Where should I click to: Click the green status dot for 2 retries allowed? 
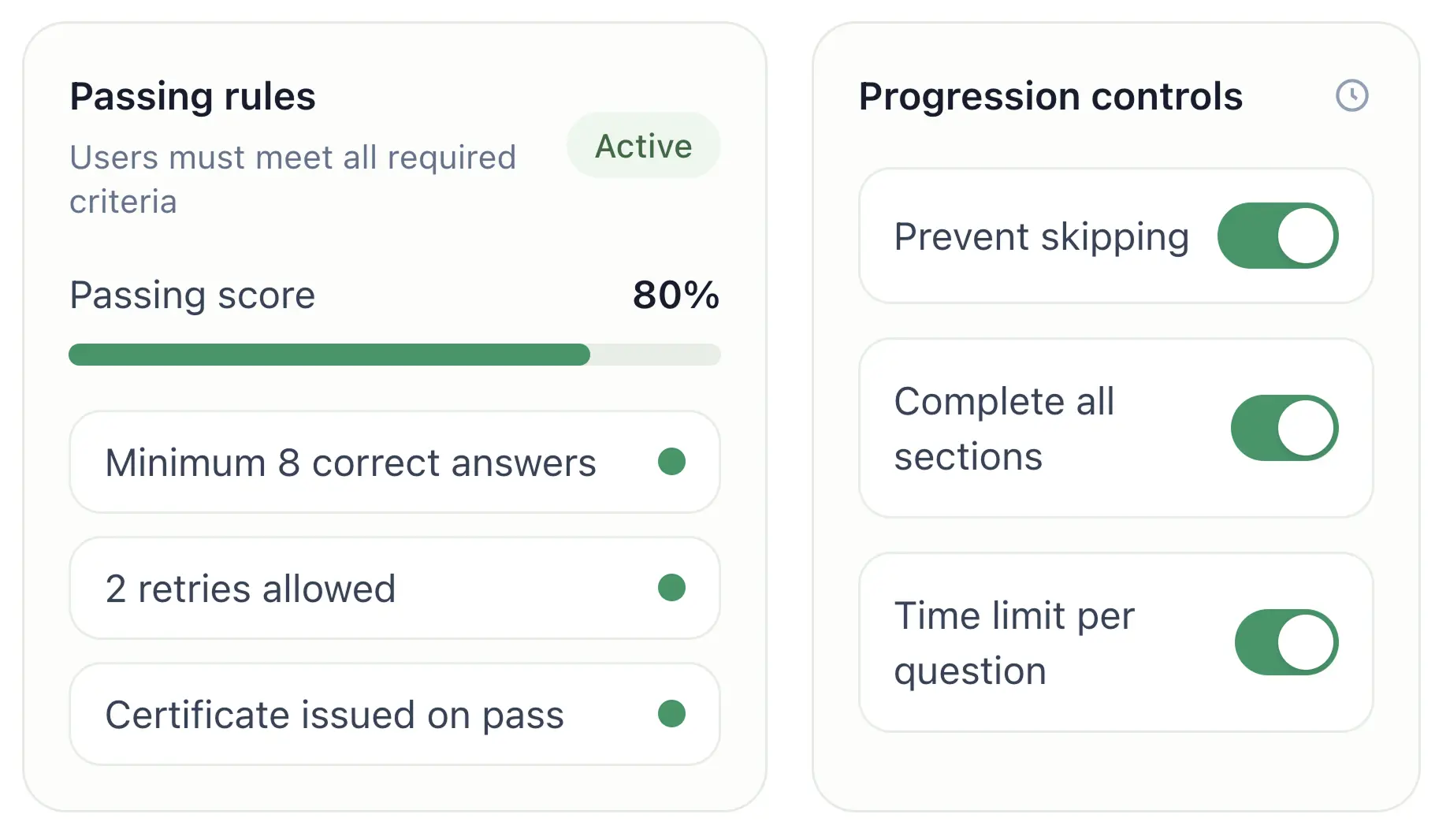[672, 588]
